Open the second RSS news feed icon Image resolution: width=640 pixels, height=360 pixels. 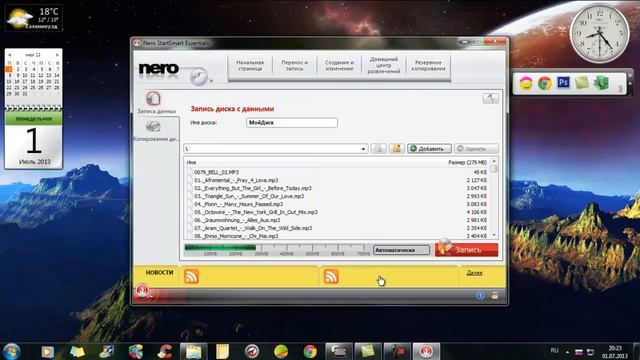click(331, 276)
